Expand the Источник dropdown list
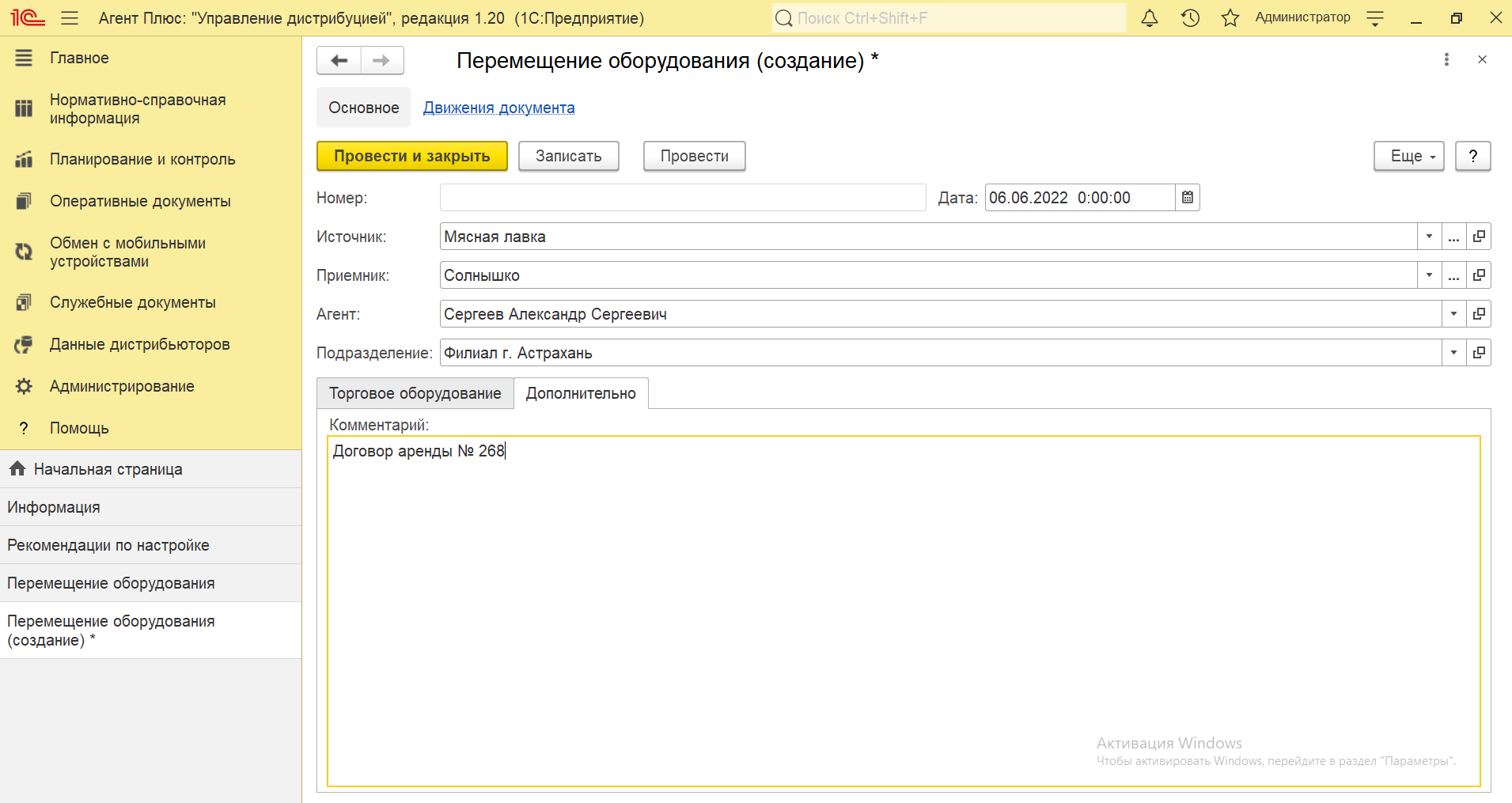The height and width of the screenshot is (803, 1512). click(1429, 237)
